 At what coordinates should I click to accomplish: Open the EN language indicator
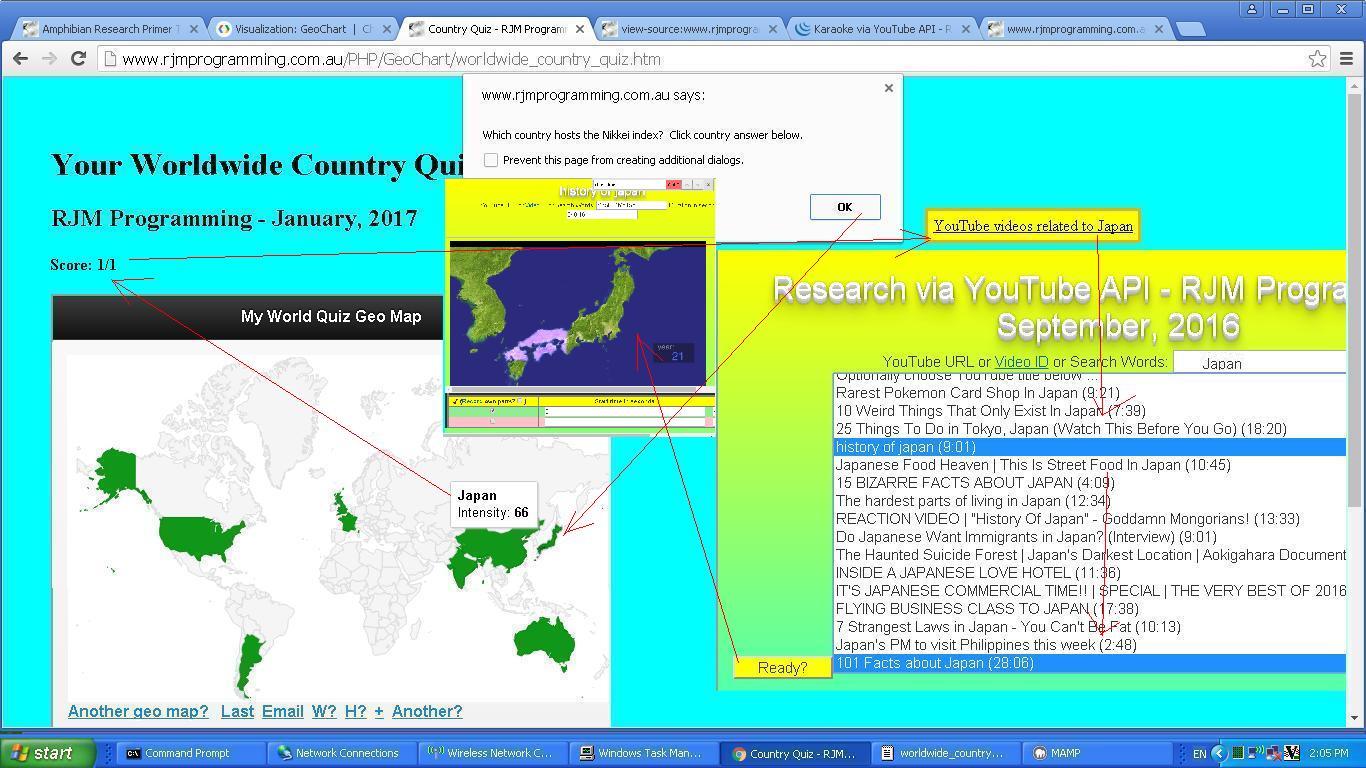1199,753
